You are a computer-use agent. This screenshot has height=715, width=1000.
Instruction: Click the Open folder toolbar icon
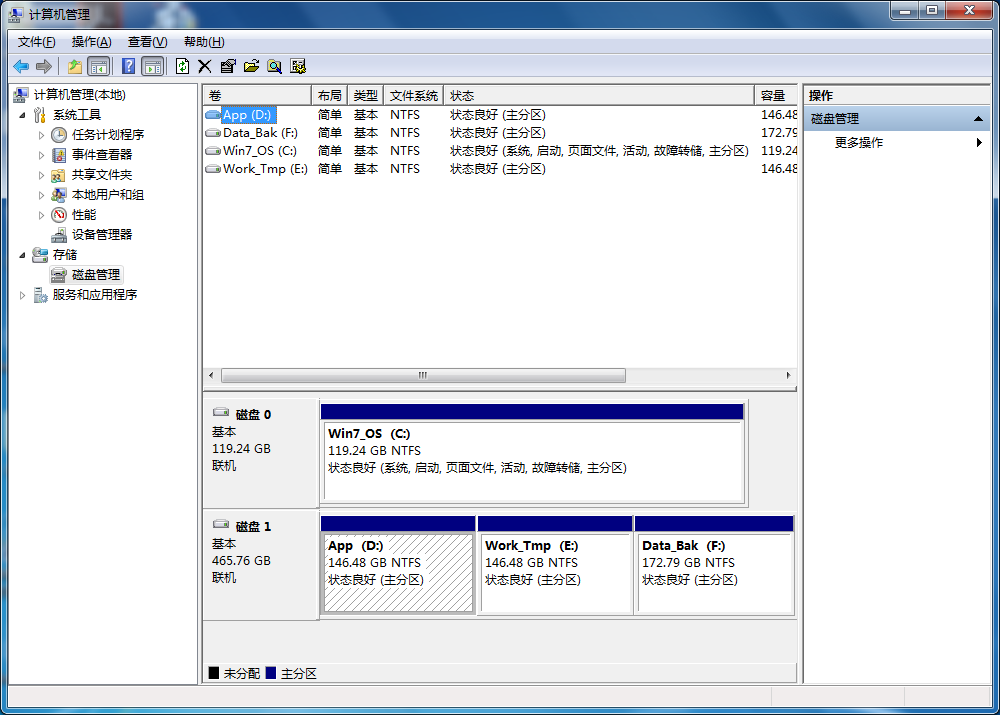[251, 66]
